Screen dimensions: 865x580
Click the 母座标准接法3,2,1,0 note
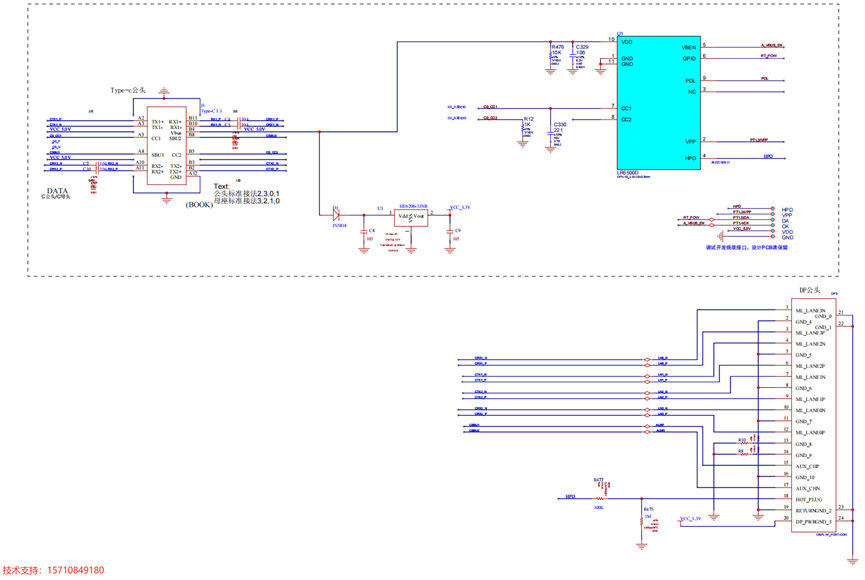point(247,201)
